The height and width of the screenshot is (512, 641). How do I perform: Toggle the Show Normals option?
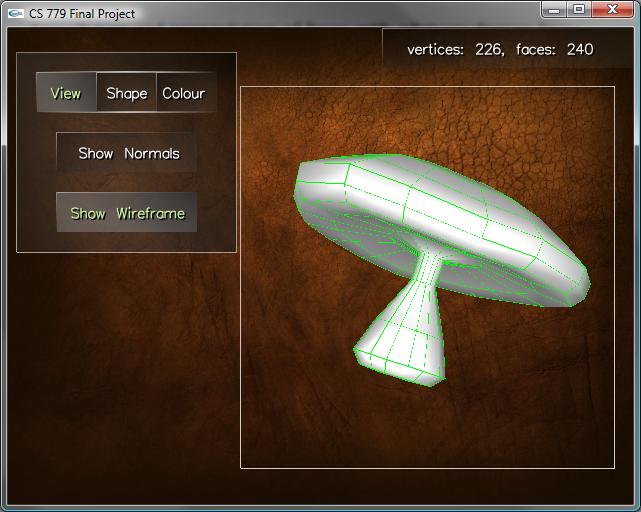coord(127,153)
